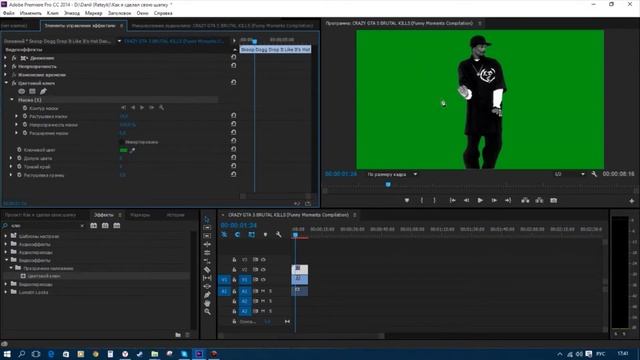Screen dimensions: 640x360
Task: Switch to the История tab
Action: [176, 215]
